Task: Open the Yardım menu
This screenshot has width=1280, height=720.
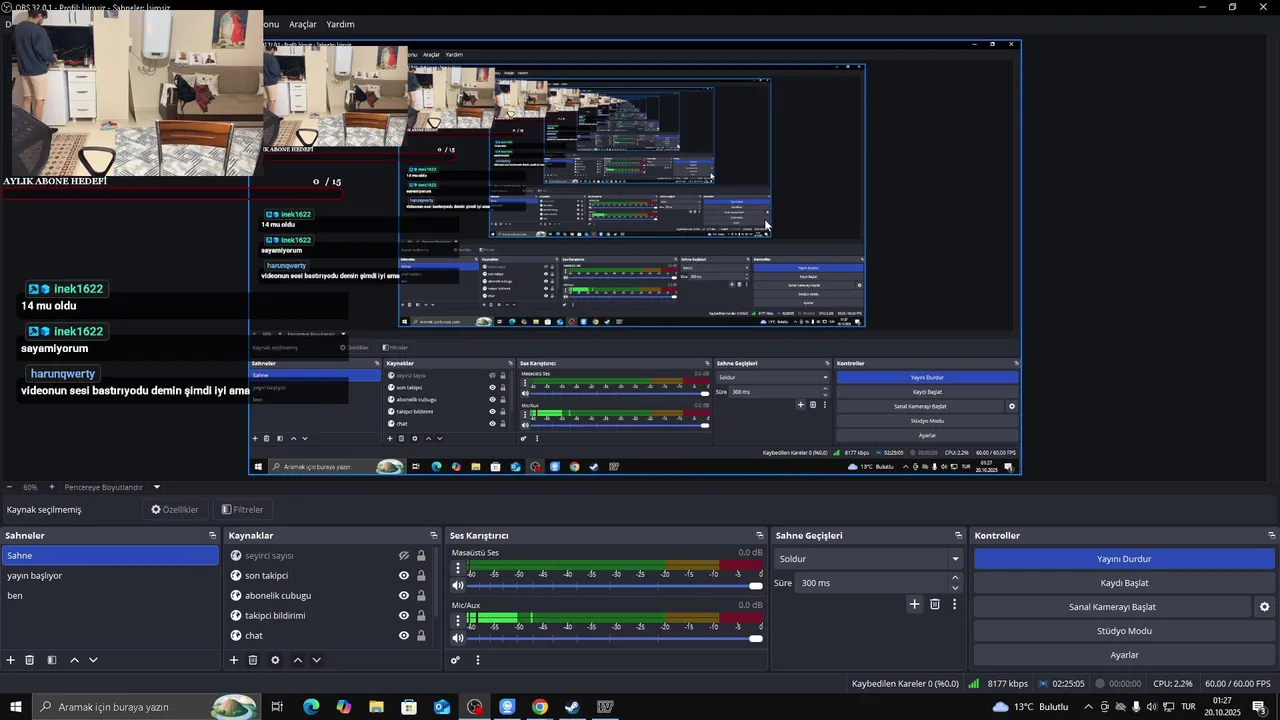Action: [340, 24]
